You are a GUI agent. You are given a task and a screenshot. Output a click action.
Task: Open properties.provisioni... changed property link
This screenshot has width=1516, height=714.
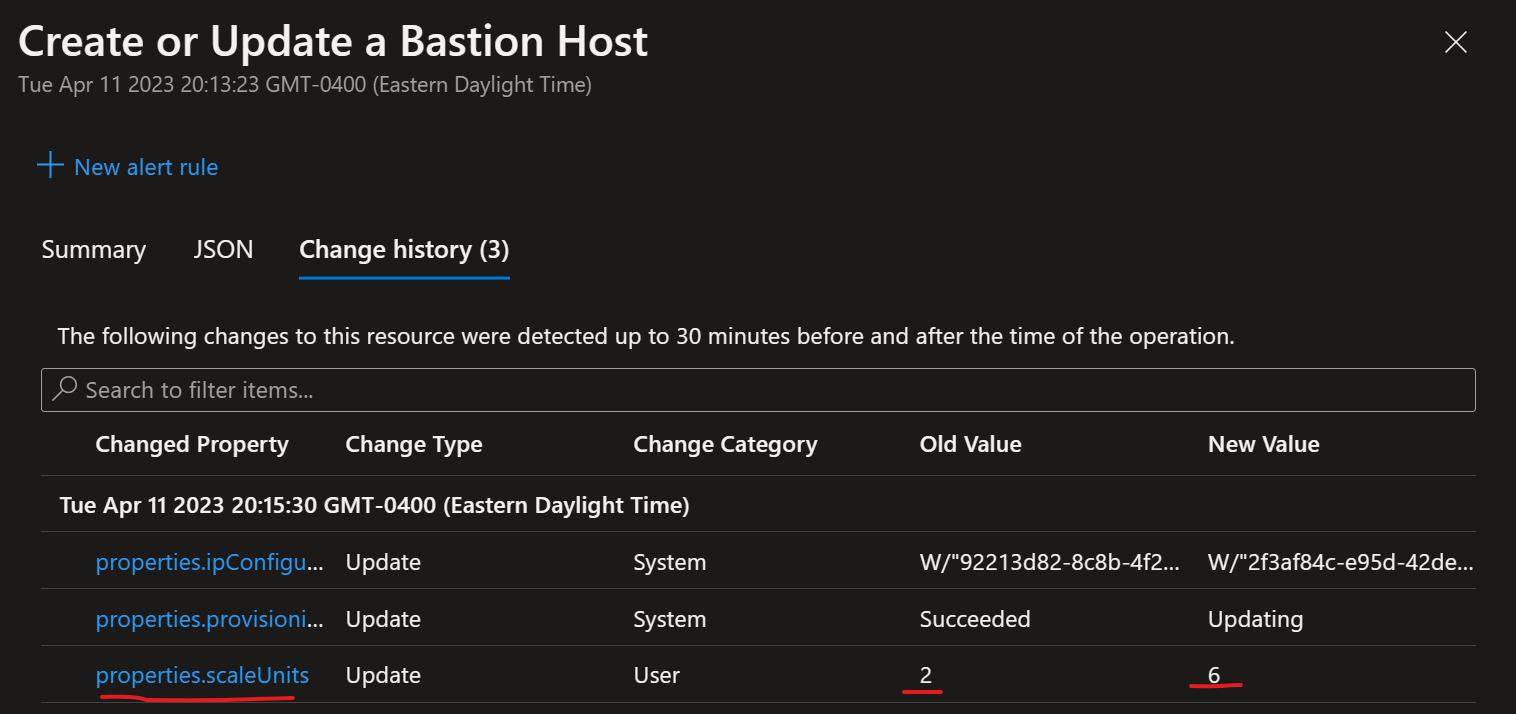coord(210,619)
